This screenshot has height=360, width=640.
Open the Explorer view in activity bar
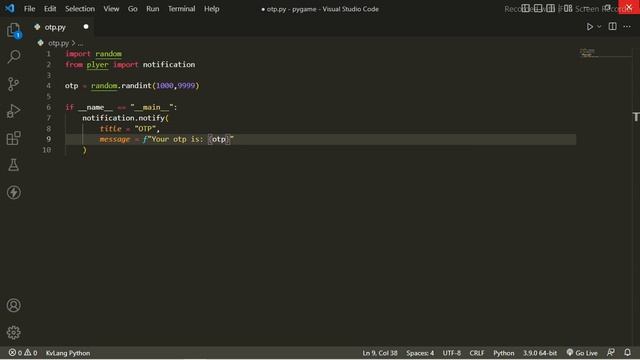[13, 30]
